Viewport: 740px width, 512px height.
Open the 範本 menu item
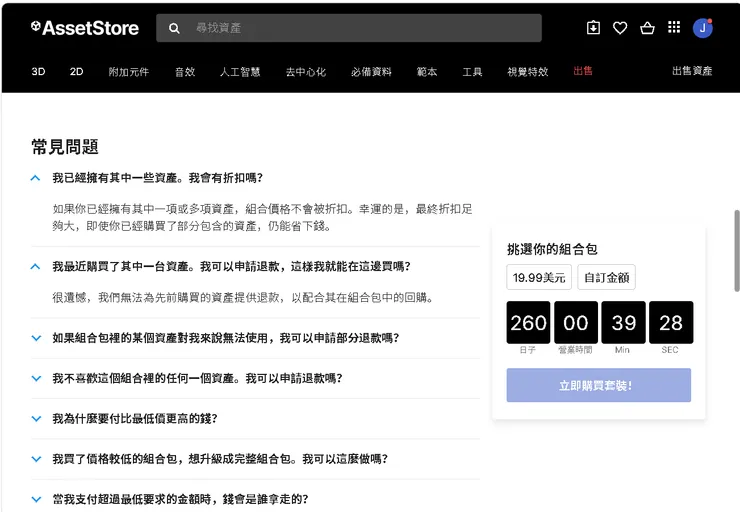coord(427,72)
